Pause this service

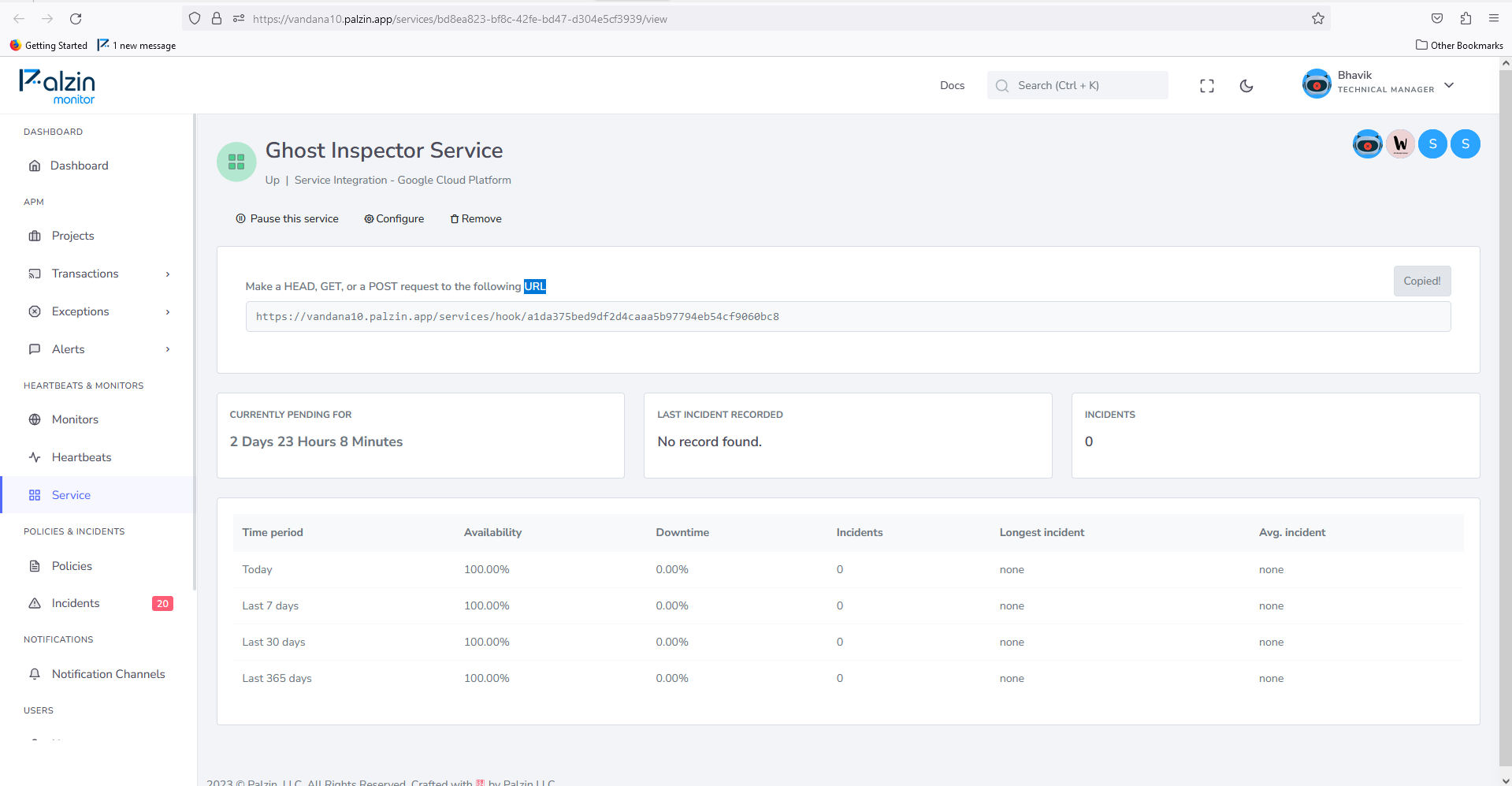pyautogui.click(x=287, y=219)
